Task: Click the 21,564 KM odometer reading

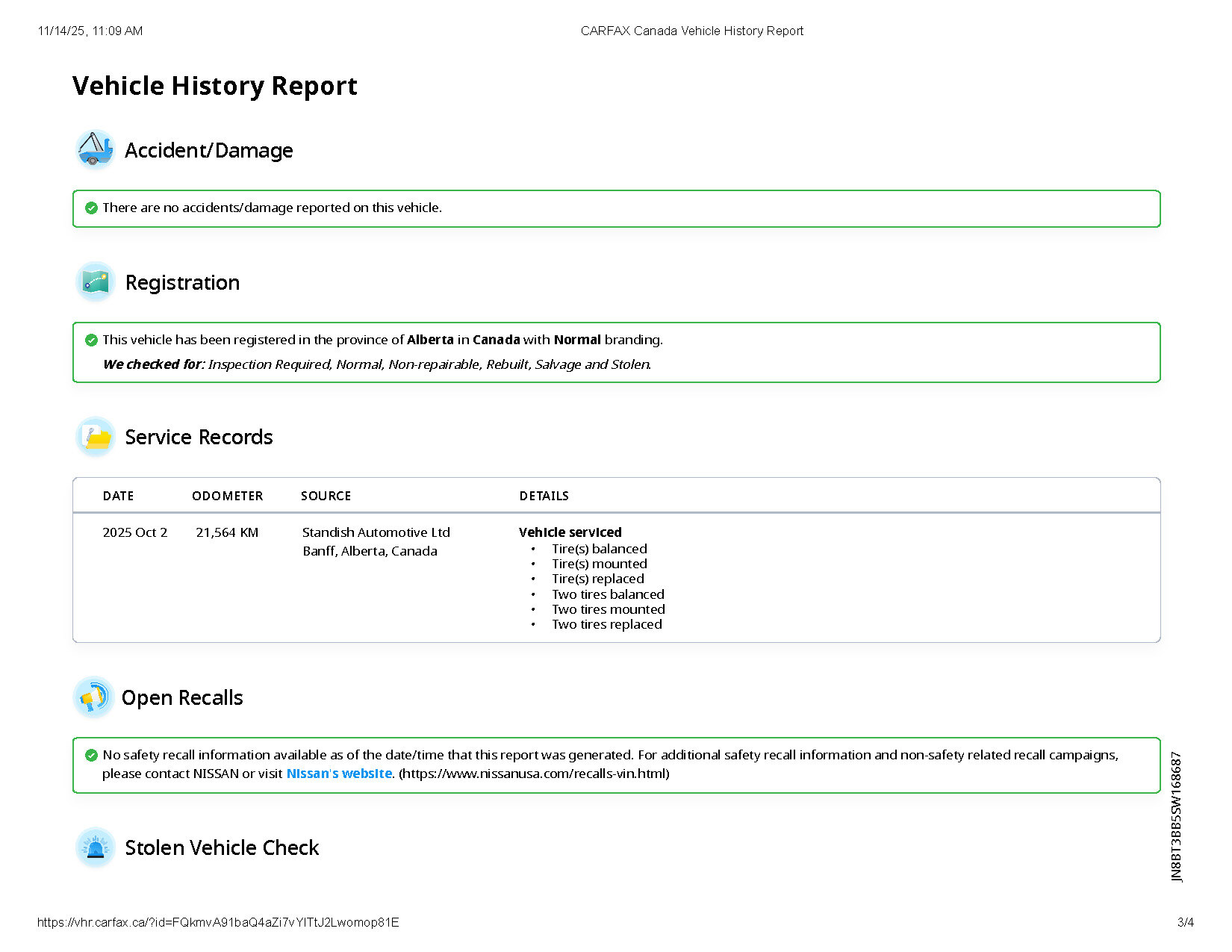Action: tap(227, 532)
